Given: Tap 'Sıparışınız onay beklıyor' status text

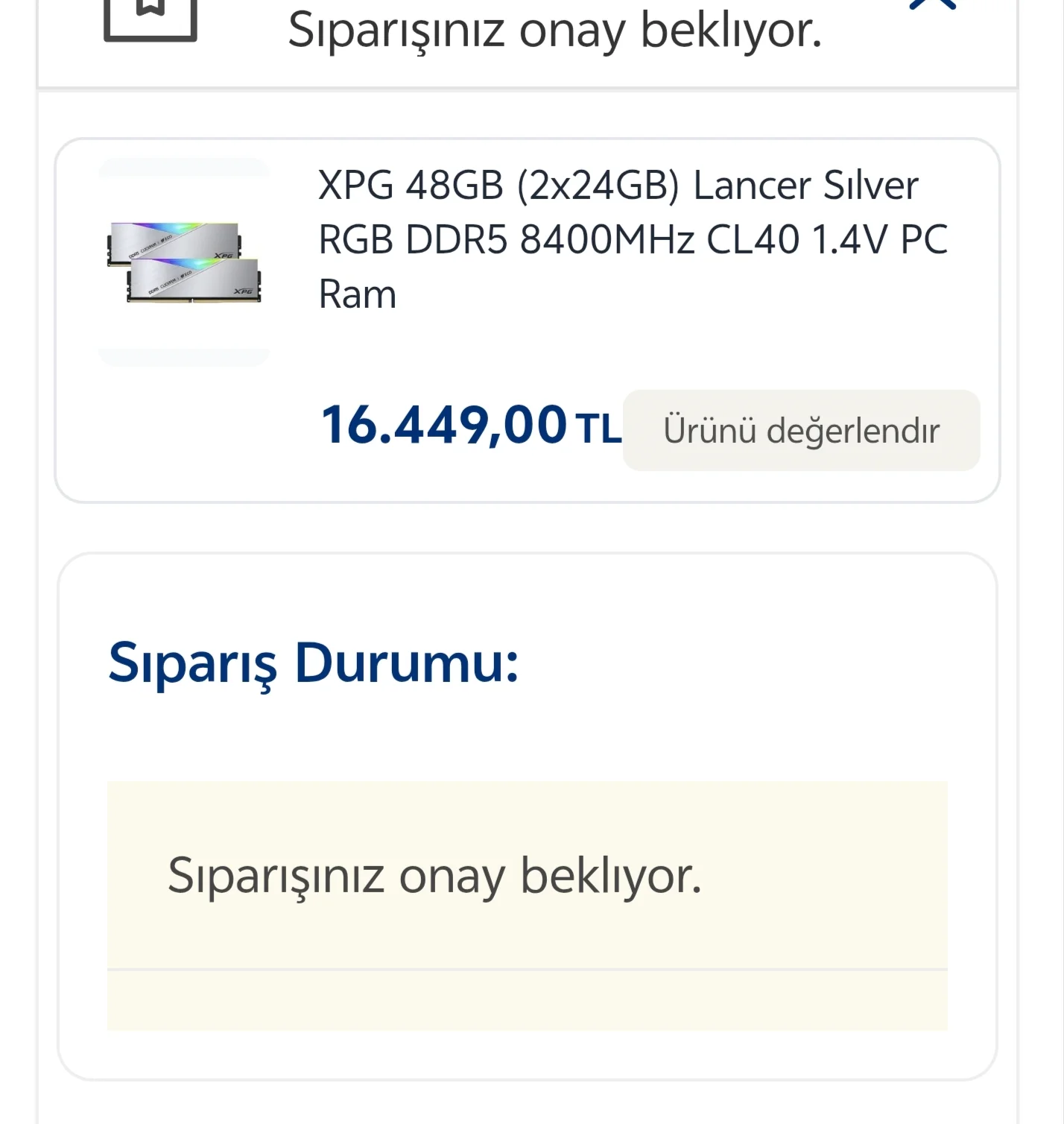Looking at the screenshot, I should 434,878.
